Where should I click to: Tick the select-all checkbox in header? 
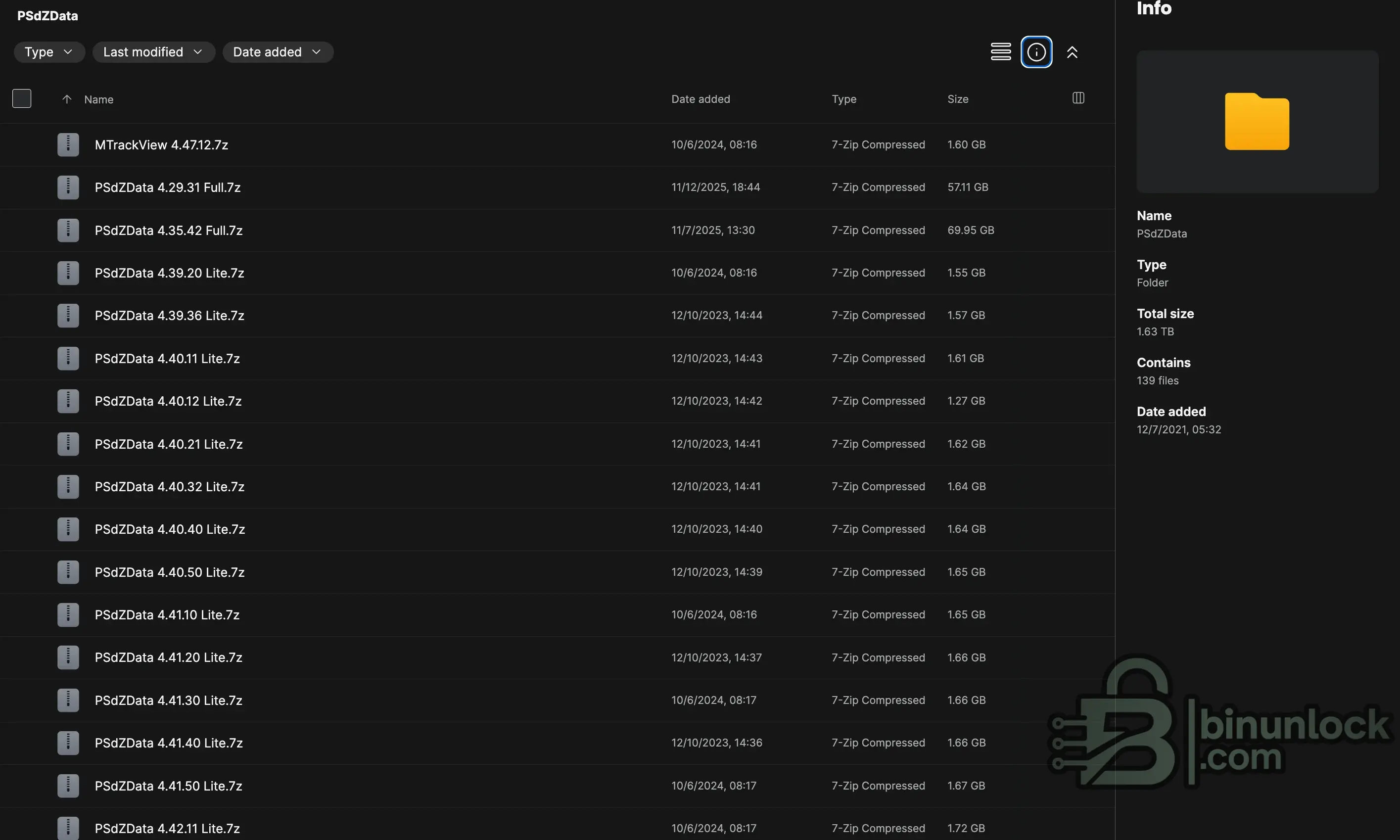tap(21, 98)
